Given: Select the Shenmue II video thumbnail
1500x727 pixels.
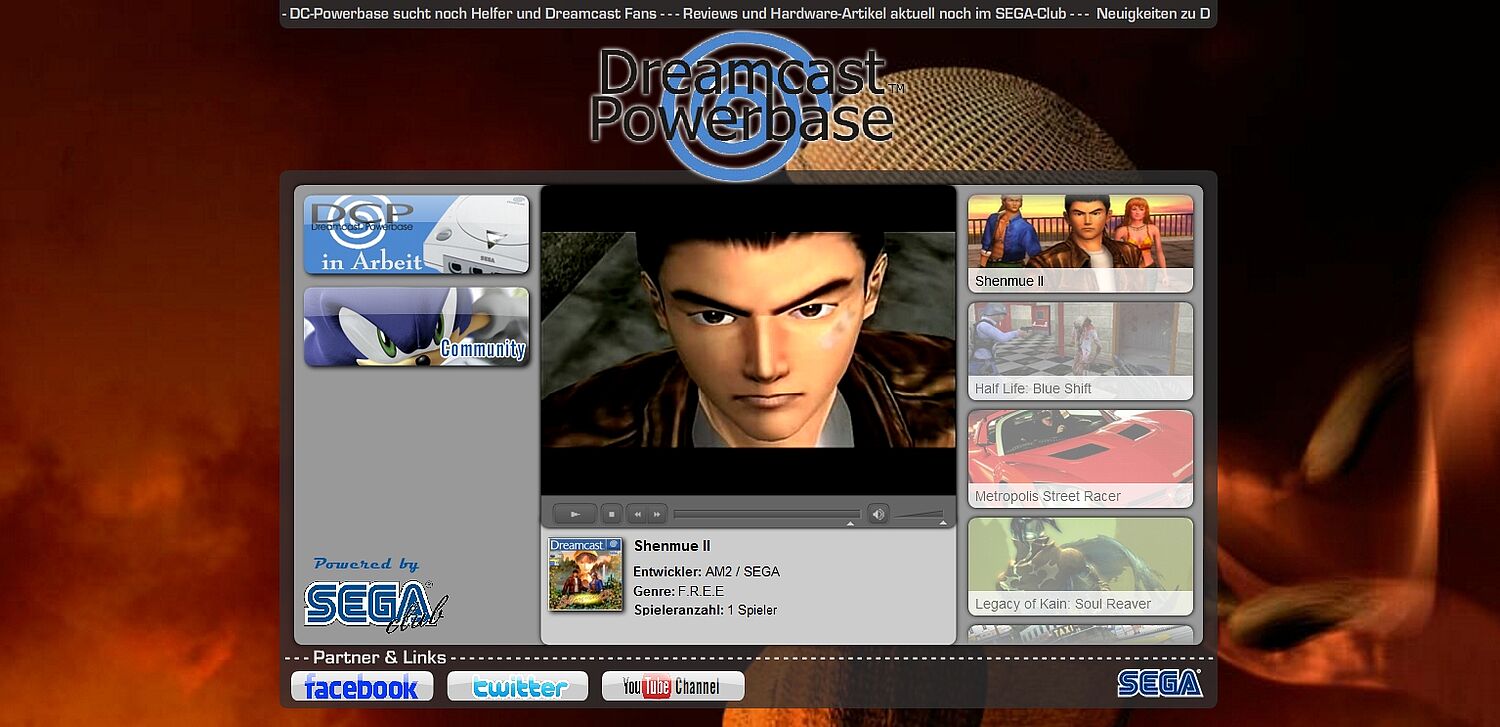Looking at the screenshot, I should (x=1080, y=243).
